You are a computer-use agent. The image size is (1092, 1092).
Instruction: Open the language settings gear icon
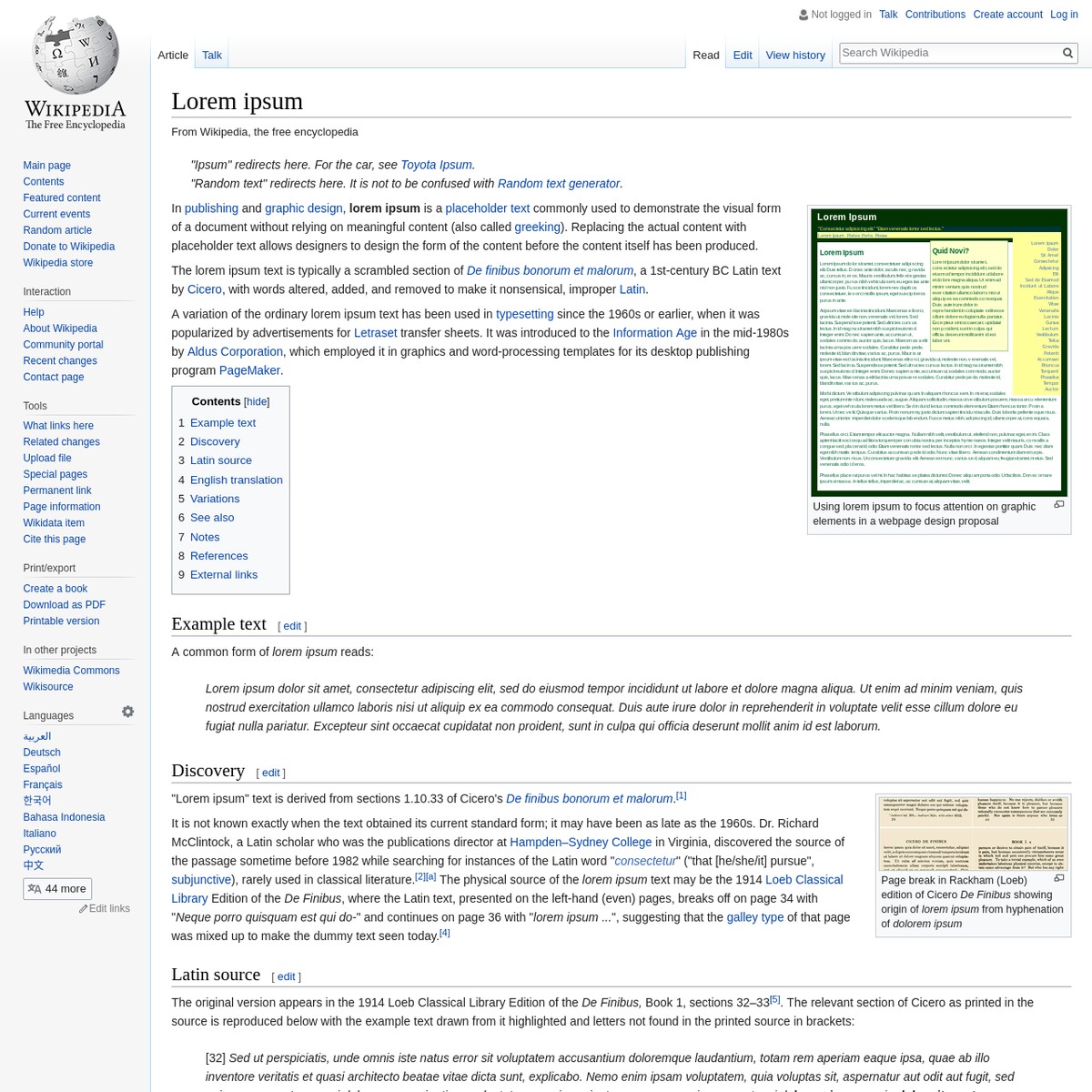(x=127, y=712)
